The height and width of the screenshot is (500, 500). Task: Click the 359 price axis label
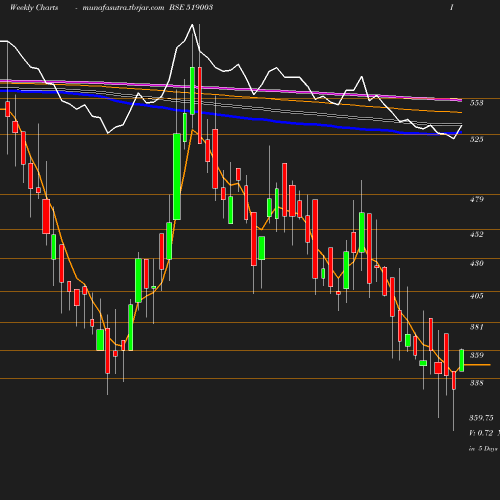click(x=476, y=355)
